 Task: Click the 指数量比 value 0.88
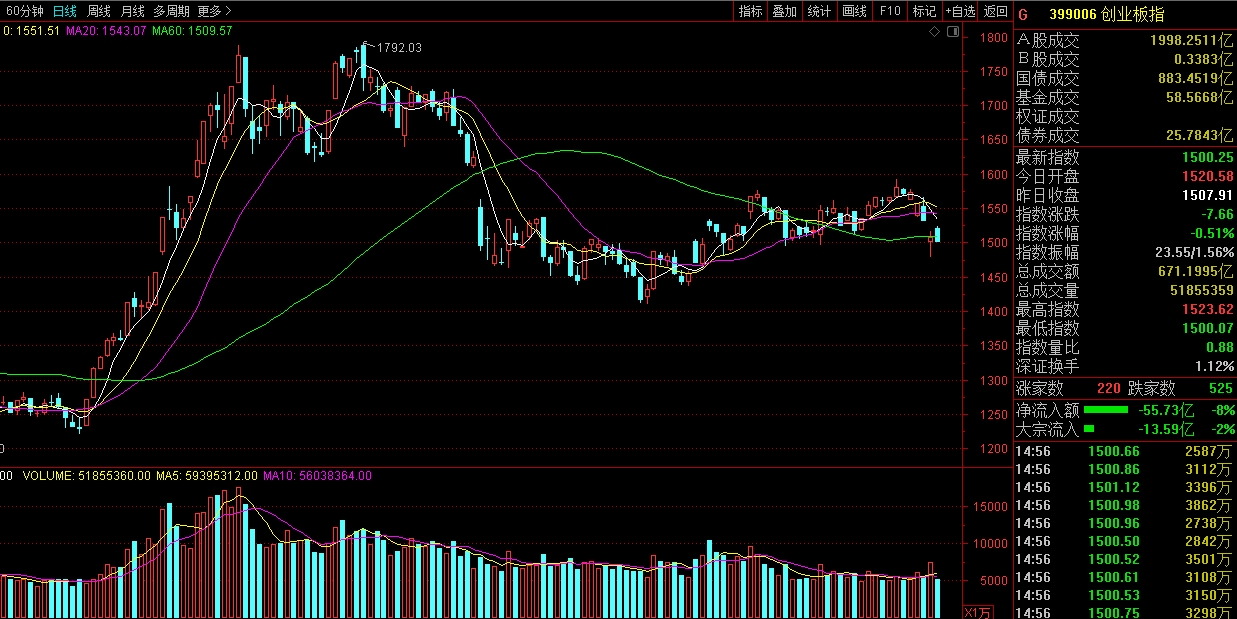click(1219, 347)
